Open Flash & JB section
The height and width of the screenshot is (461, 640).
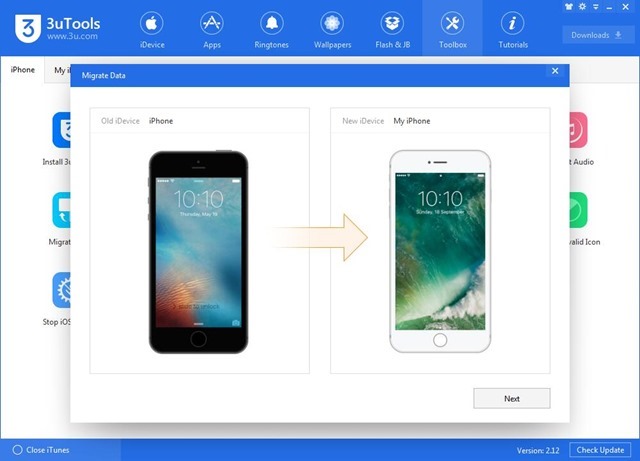392,30
